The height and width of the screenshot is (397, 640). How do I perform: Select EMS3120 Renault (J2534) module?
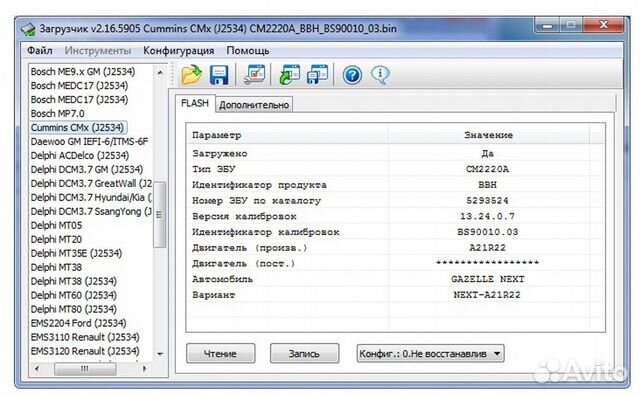(x=85, y=351)
